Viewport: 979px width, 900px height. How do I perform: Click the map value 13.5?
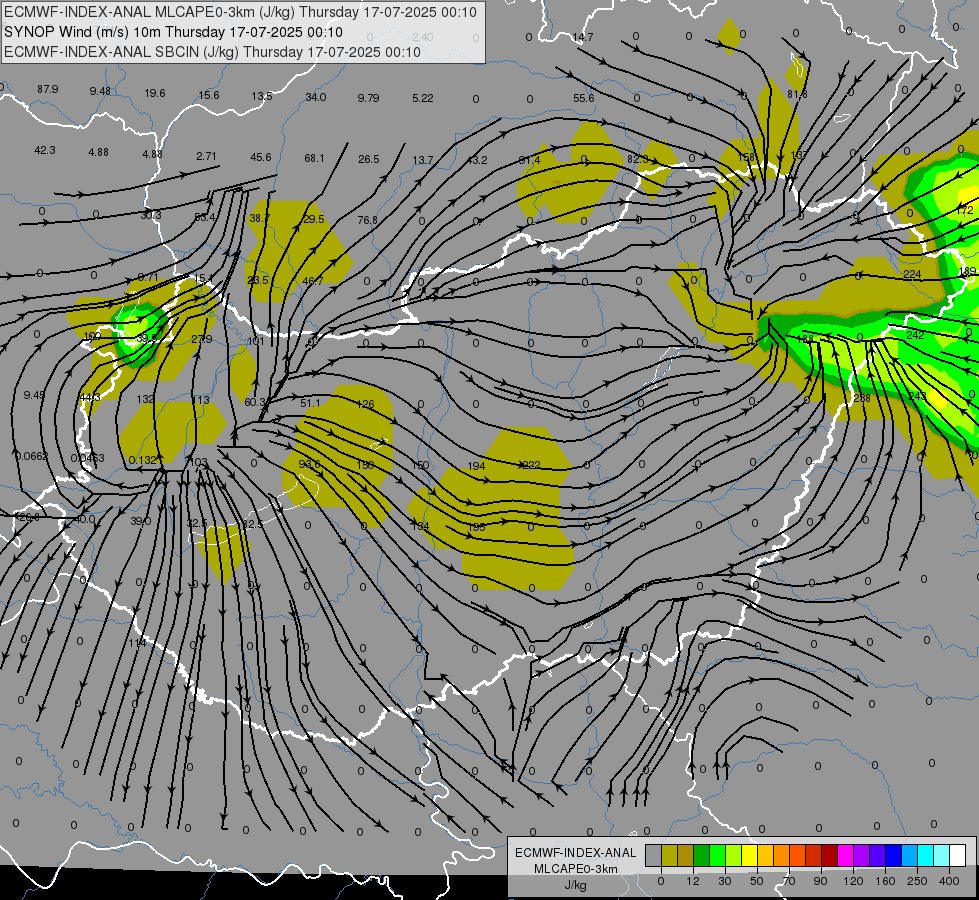pos(262,96)
